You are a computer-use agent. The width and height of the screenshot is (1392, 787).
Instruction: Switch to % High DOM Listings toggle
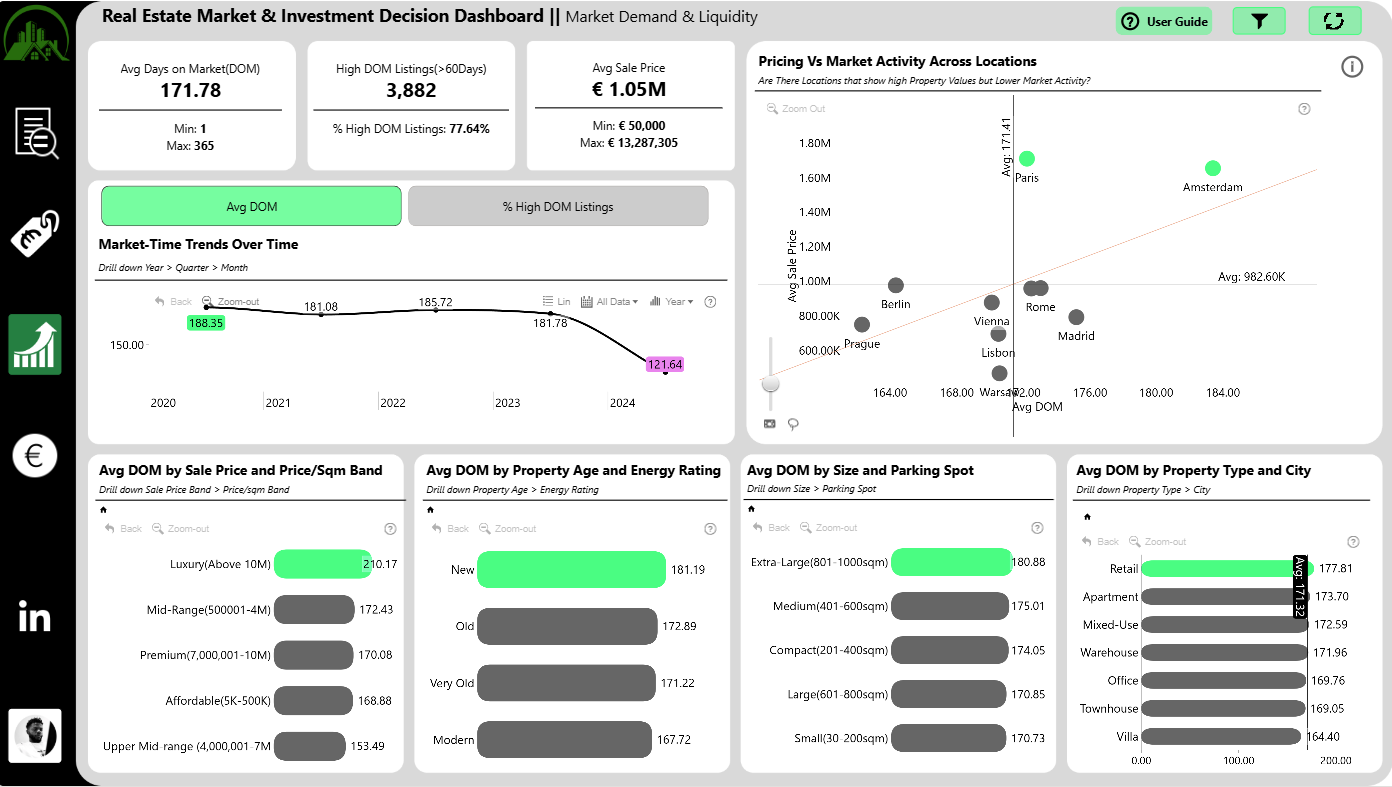[558, 206]
